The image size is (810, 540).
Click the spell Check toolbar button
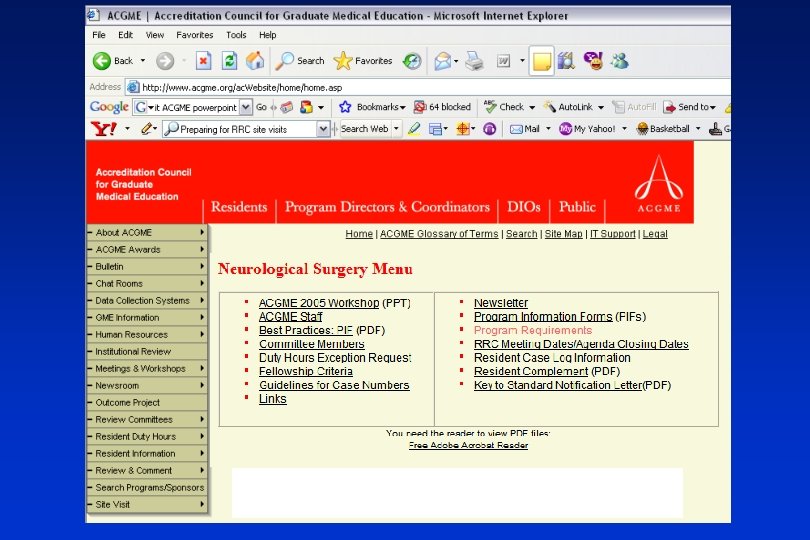click(x=504, y=107)
